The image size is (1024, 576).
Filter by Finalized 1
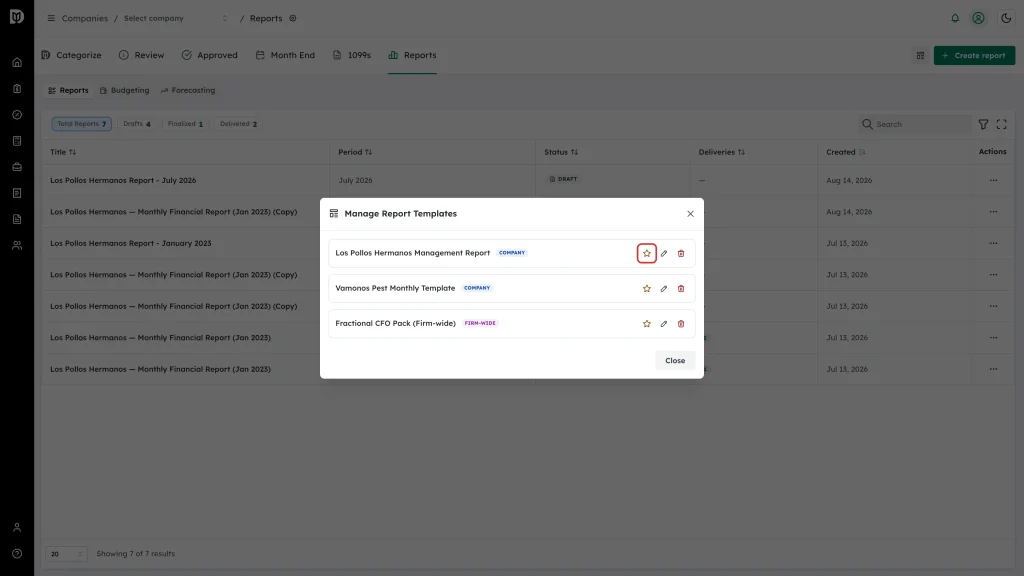(185, 124)
